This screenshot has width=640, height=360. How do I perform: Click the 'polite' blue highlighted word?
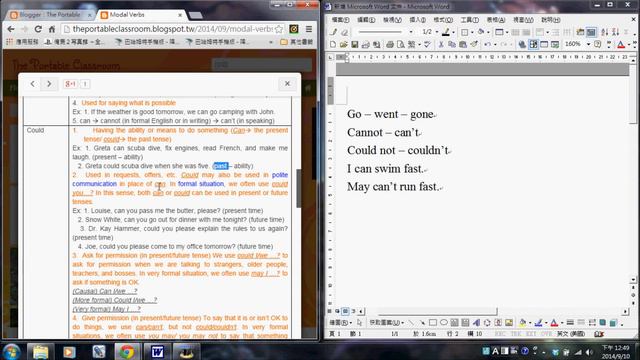point(280,175)
